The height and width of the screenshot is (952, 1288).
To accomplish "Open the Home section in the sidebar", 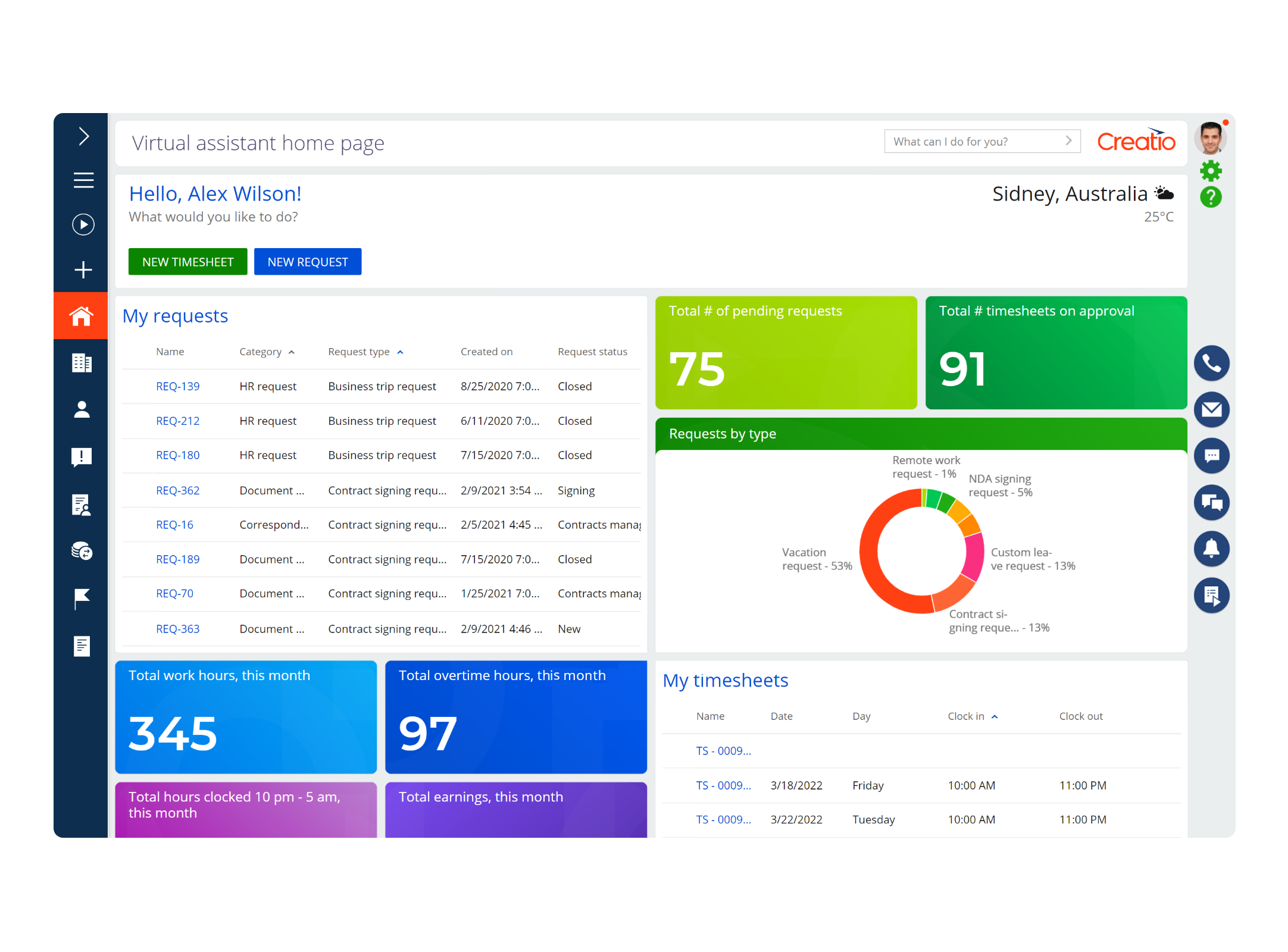I will coord(82,316).
